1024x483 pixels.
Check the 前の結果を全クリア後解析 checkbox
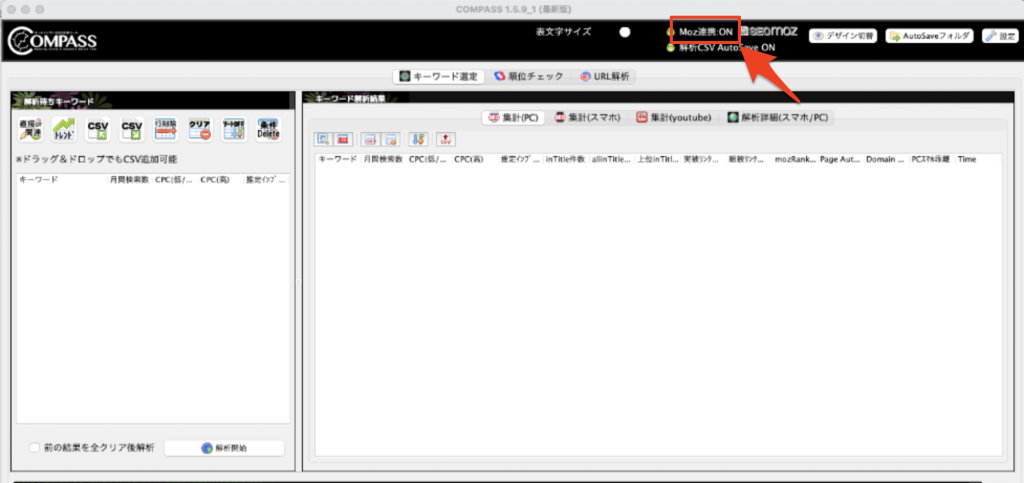click(x=35, y=447)
